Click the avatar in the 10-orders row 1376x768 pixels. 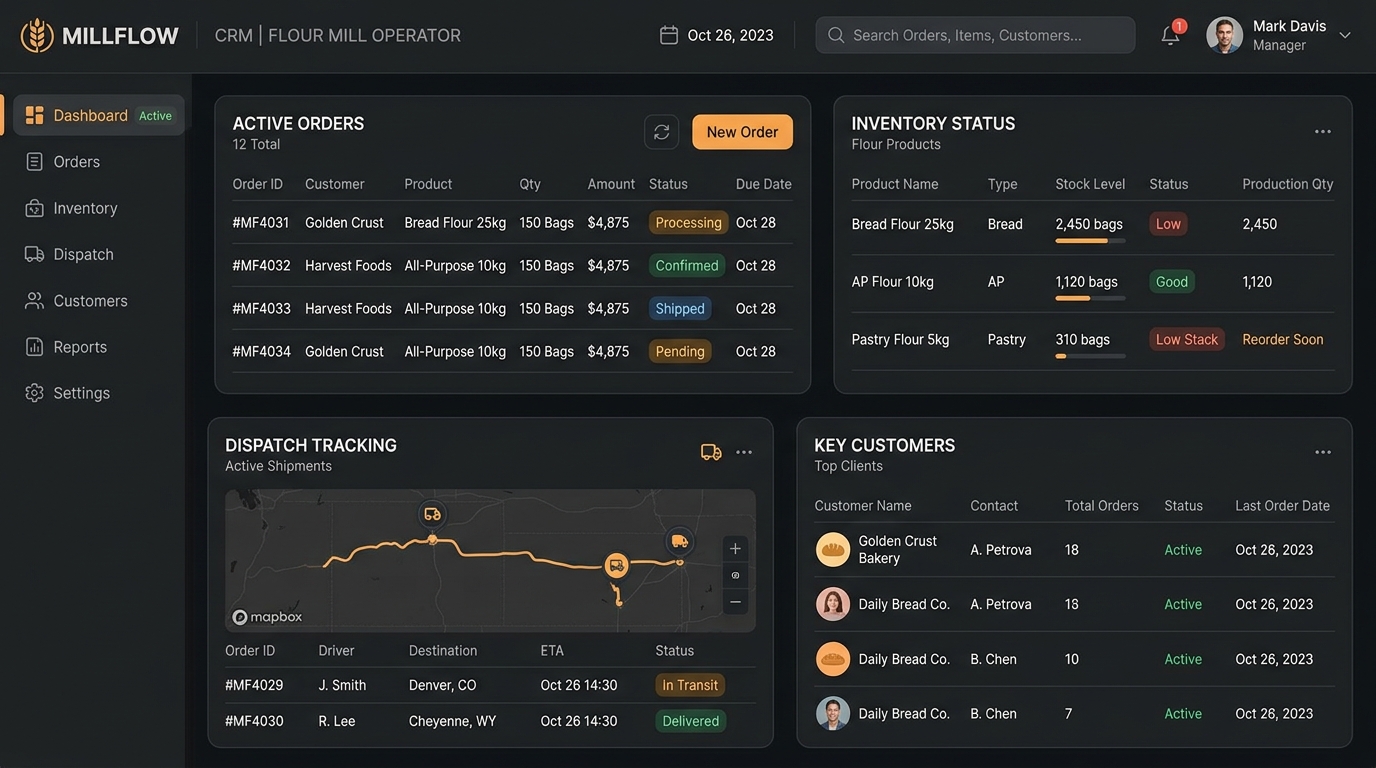833,659
